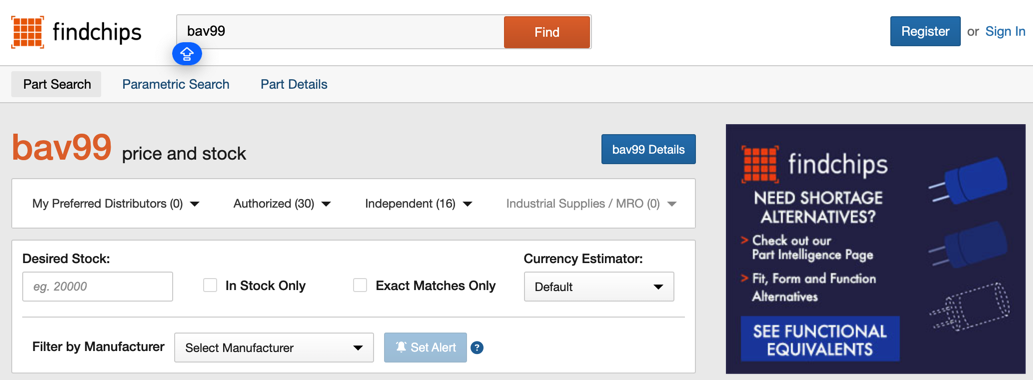The height and width of the screenshot is (380, 1033).
Task: Open Authorized (30) distributors dropdown
Action: coord(282,204)
